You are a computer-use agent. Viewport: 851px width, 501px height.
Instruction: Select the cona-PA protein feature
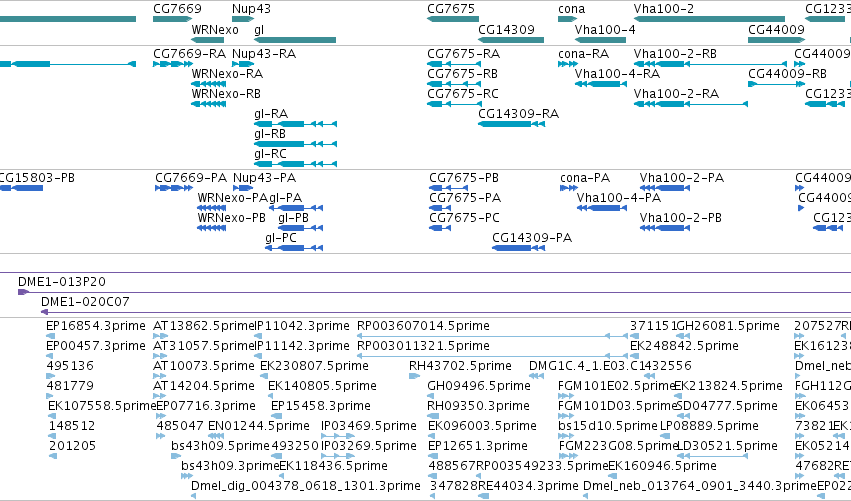coord(569,188)
